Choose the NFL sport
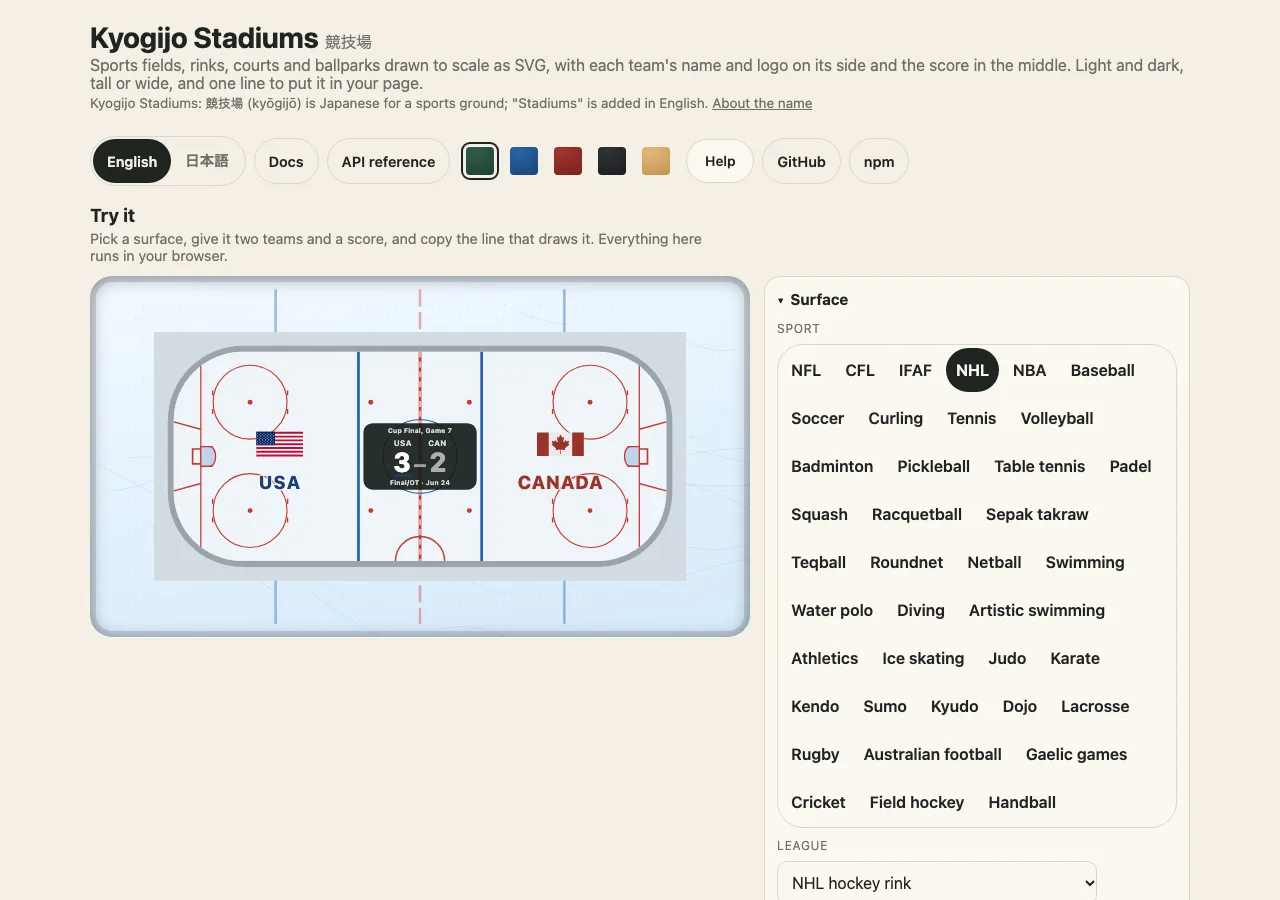This screenshot has width=1280, height=900. point(806,370)
